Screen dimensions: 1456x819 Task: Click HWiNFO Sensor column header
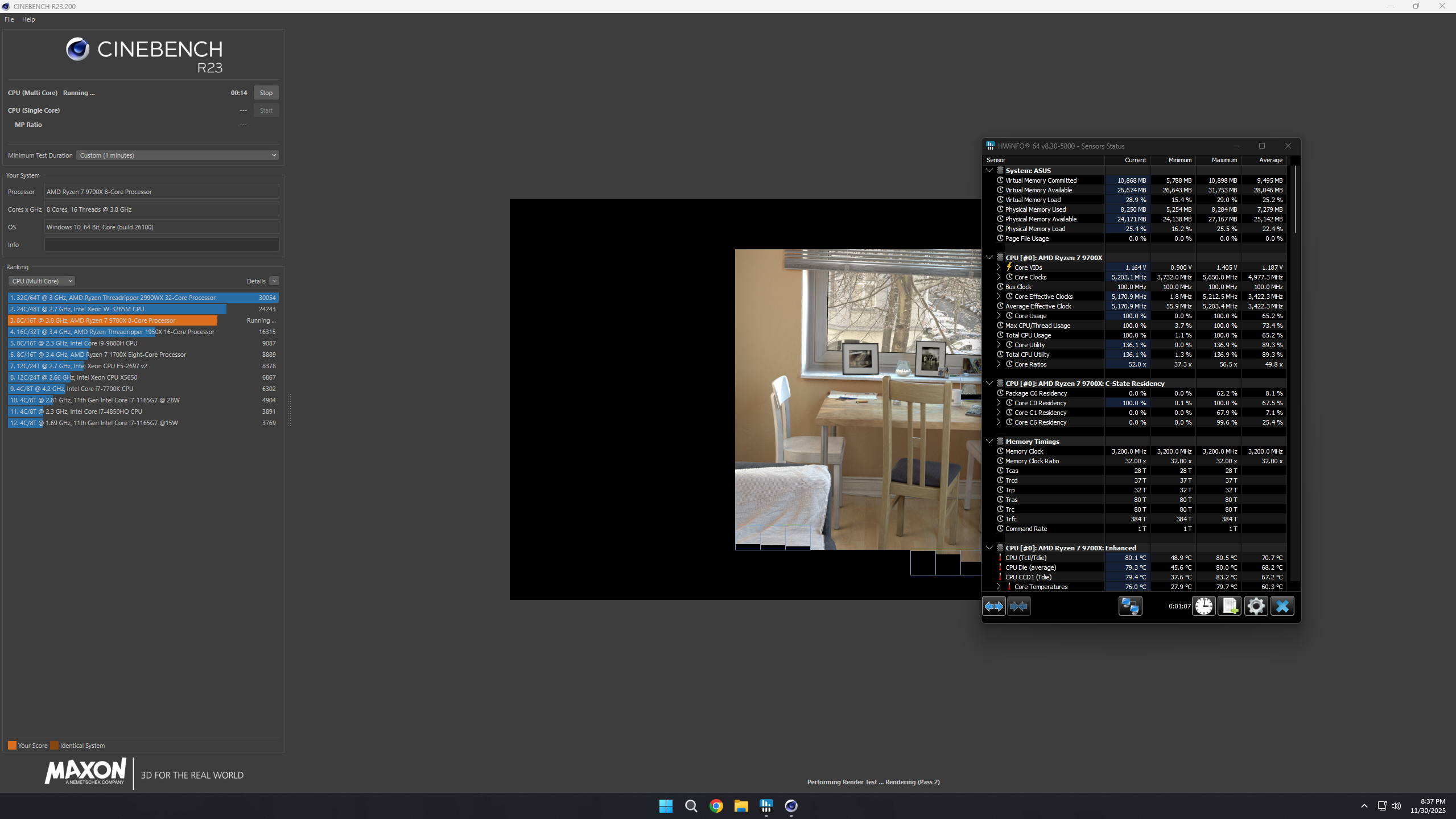pyautogui.click(x=1045, y=160)
